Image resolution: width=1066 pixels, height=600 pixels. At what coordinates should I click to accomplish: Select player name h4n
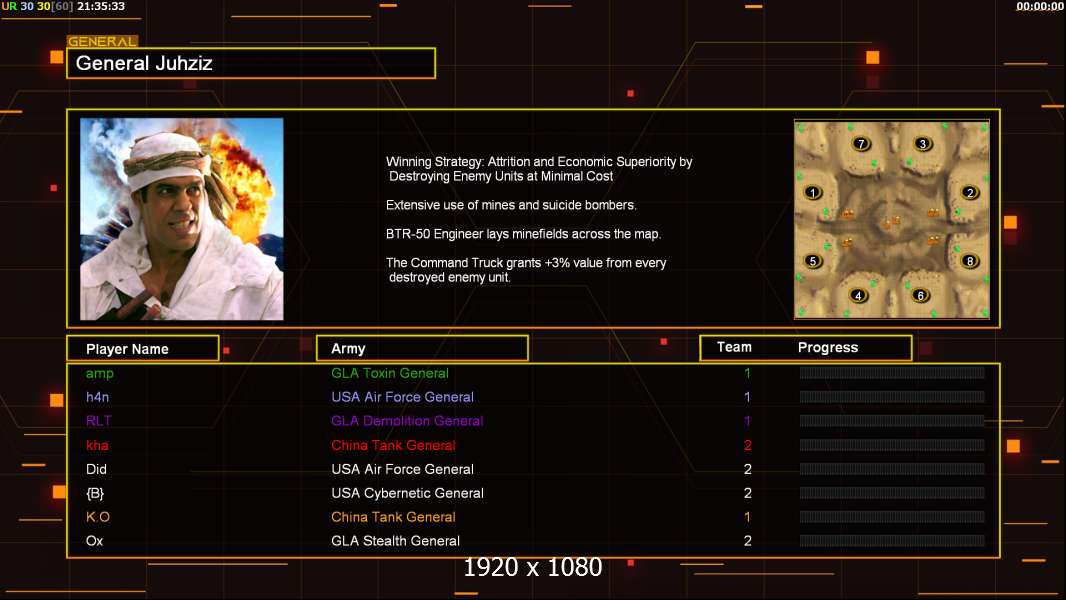(98, 397)
